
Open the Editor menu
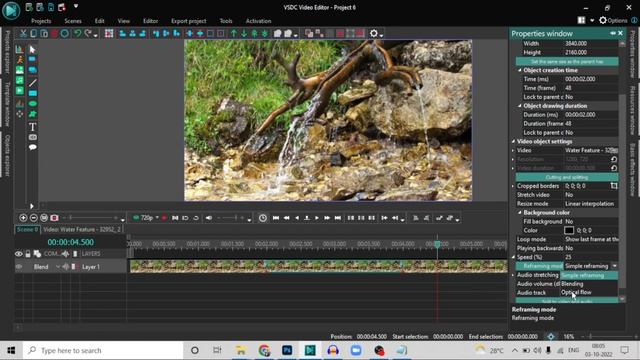coord(150,21)
